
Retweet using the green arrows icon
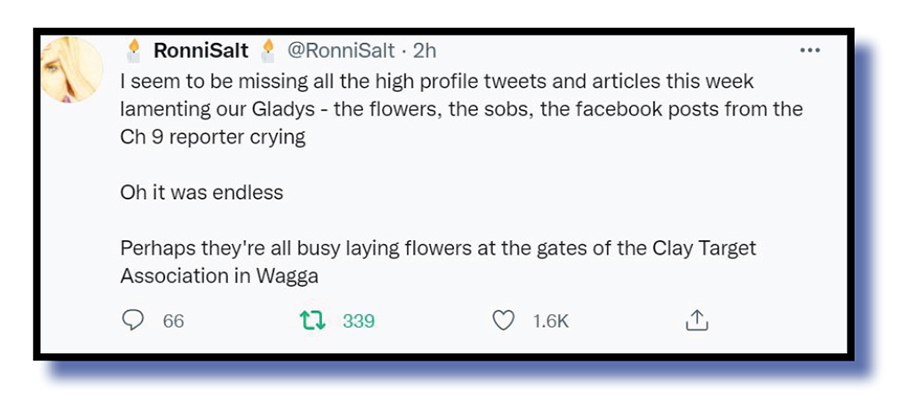[x=312, y=321]
